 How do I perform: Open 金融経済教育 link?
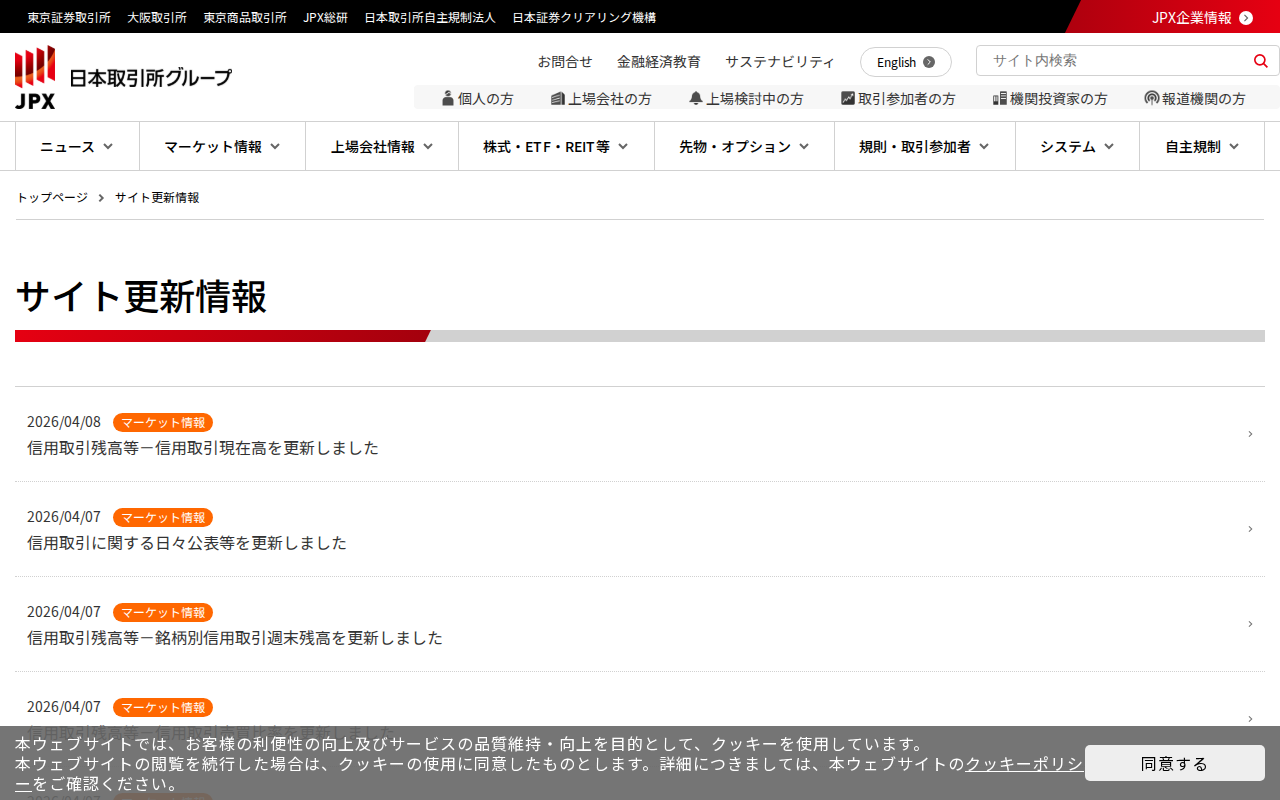659,62
